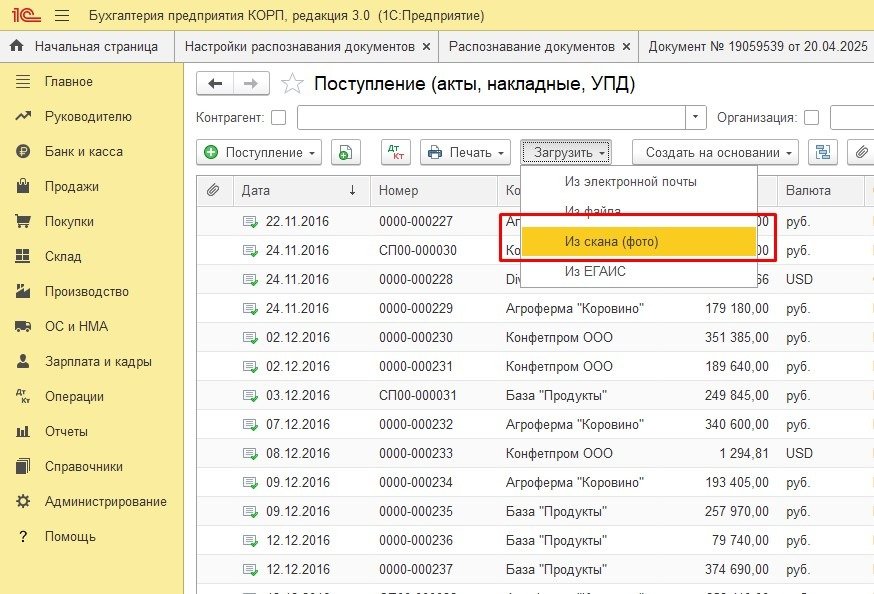Open the Зарплата и кадры section
874x594 pixels.
click(98, 361)
